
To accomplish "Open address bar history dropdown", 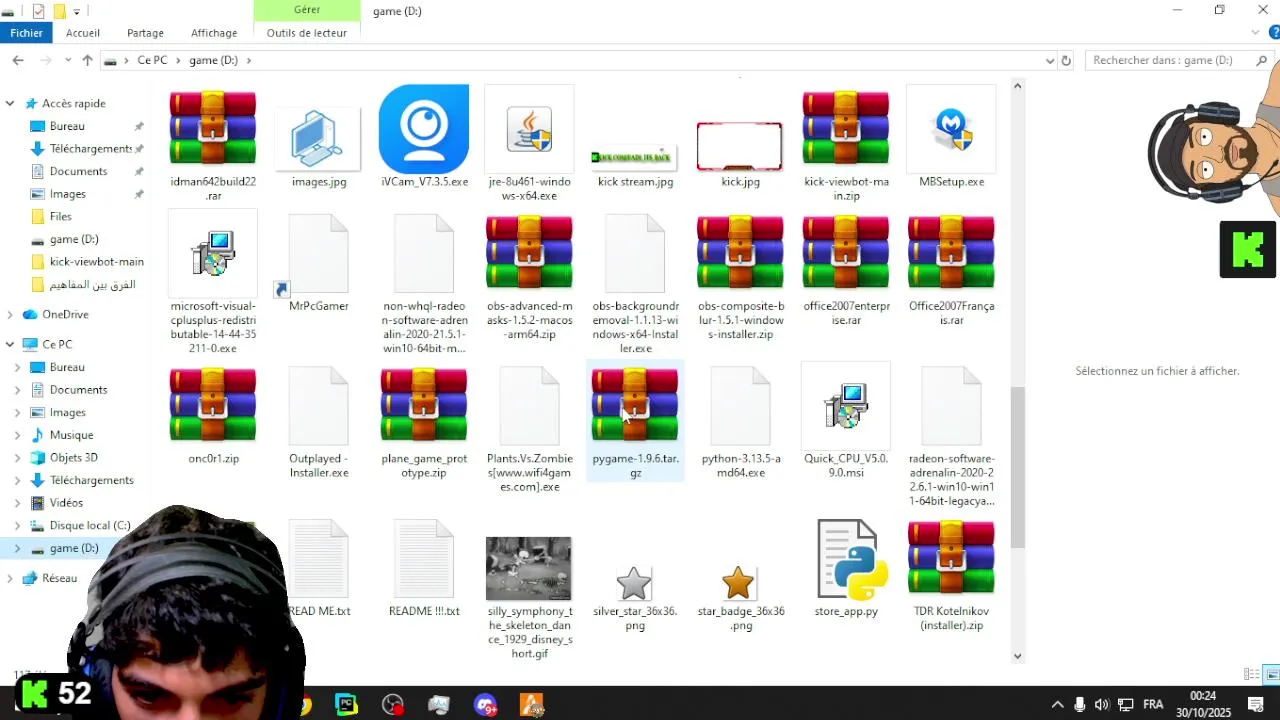I will click(x=1049, y=60).
